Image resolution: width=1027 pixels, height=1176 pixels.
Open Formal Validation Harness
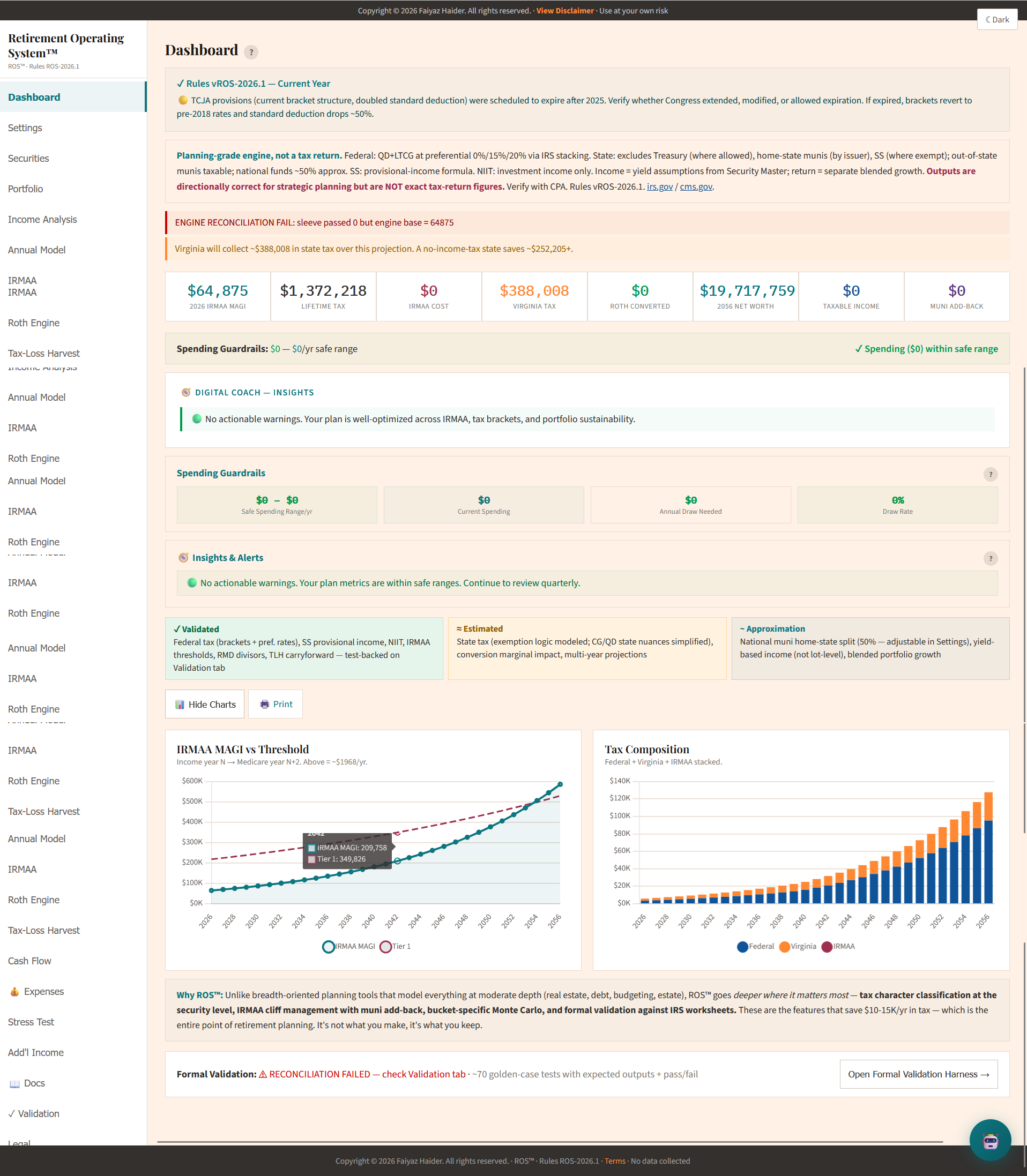pyautogui.click(x=918, y=1074)
